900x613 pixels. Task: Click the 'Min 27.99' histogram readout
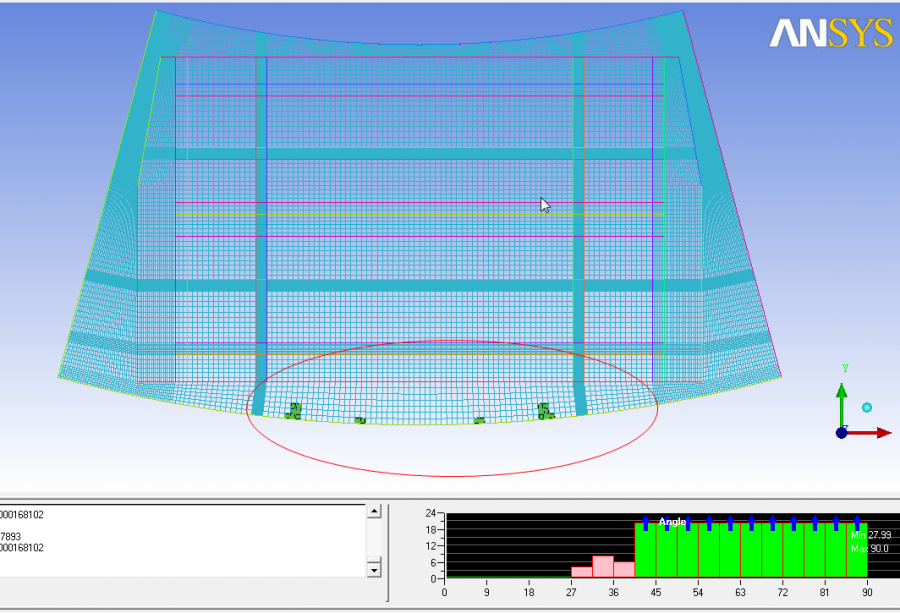pyautogui.click(x=871, y=535)
